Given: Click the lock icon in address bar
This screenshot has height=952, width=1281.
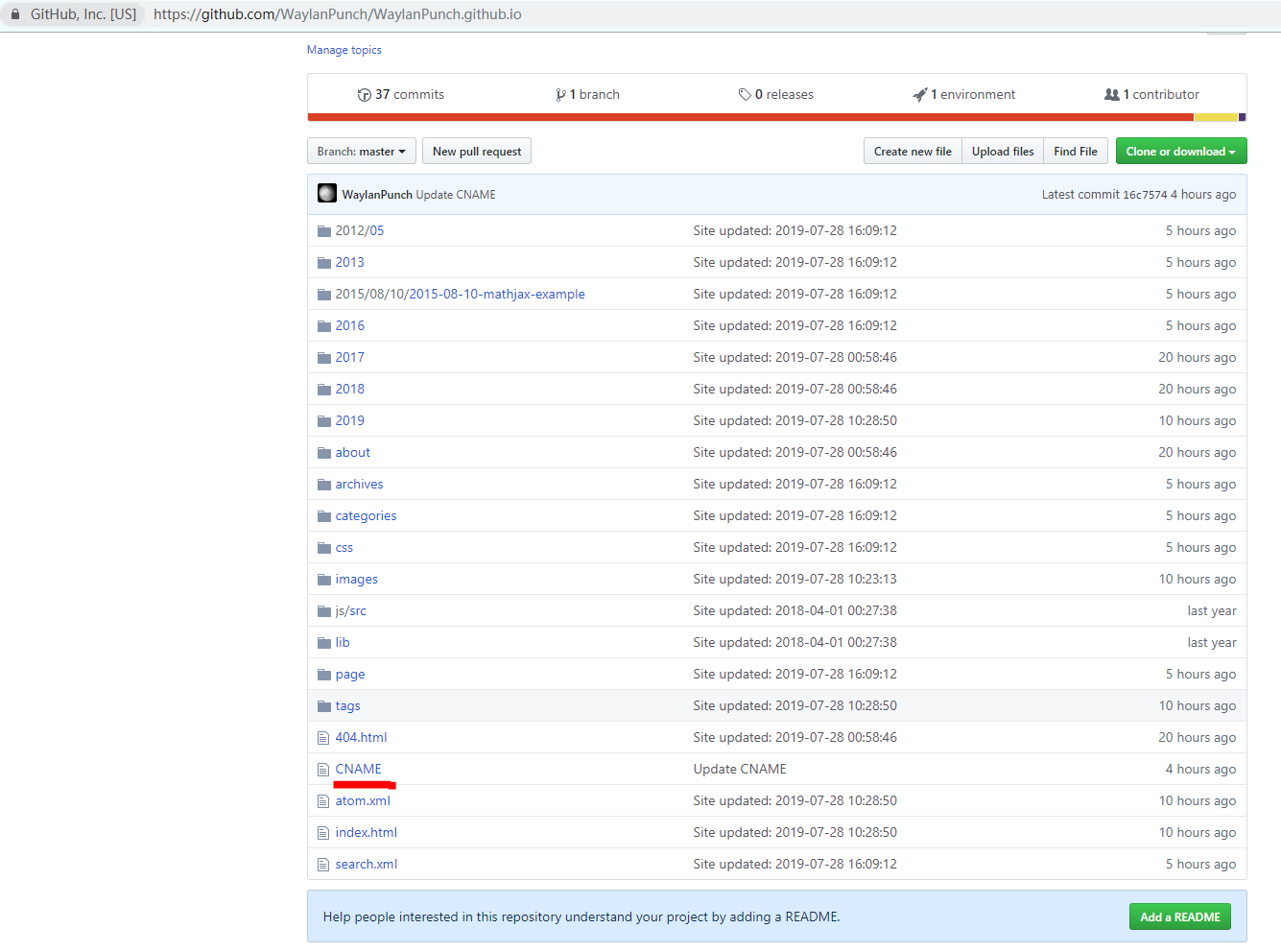Looking at the screenshot, I should coord(15,14).
